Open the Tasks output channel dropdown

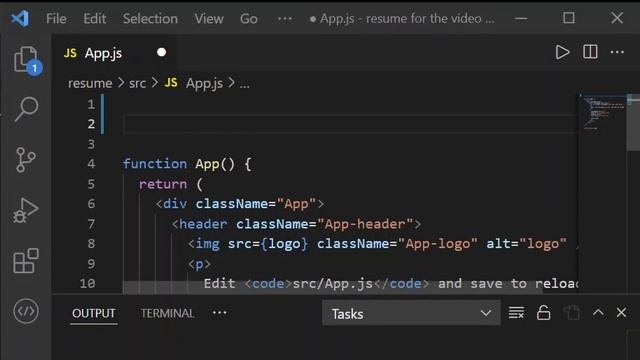[x=411, y=313]
